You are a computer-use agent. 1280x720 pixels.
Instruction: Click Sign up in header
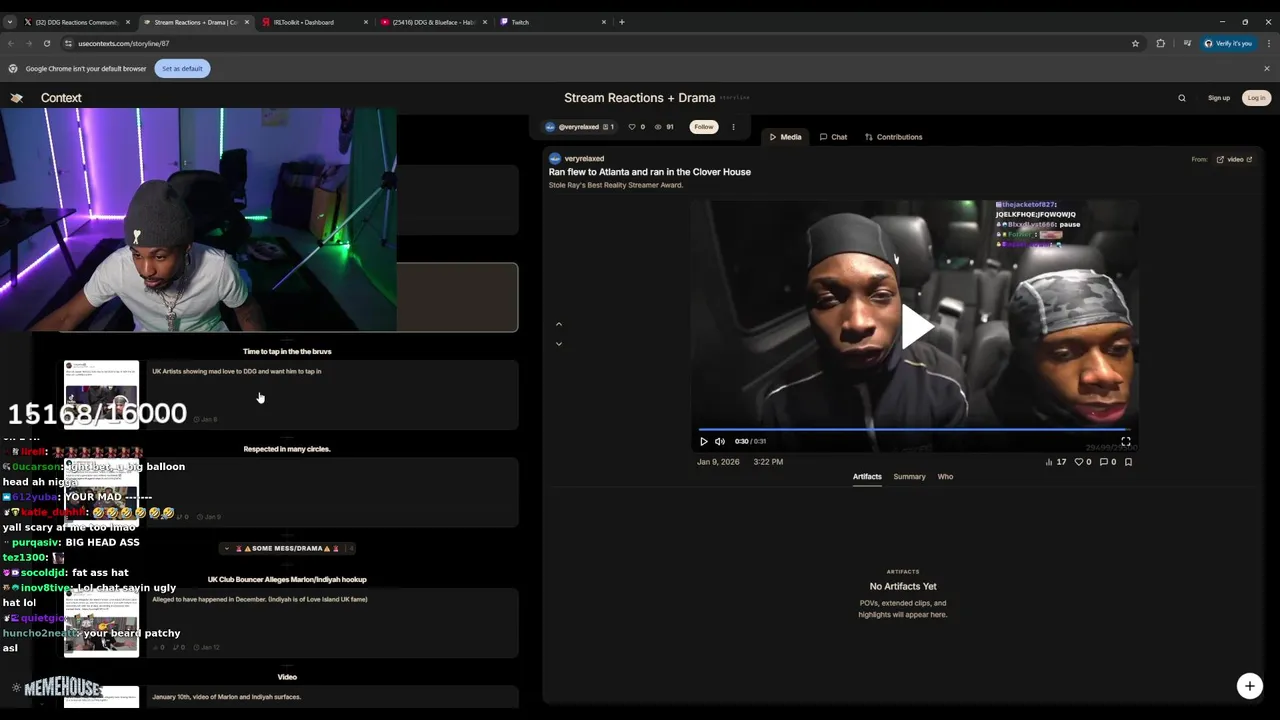click(x=1219, y=98)
